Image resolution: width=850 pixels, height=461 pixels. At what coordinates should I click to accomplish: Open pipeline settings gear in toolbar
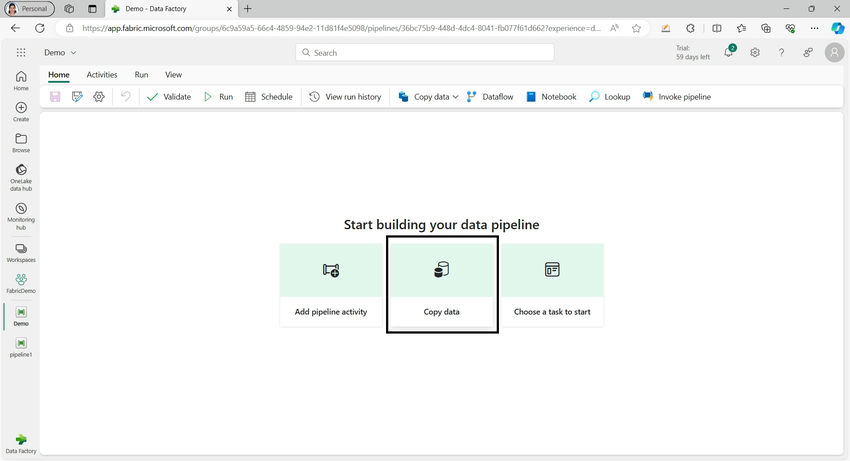[99, 97]
